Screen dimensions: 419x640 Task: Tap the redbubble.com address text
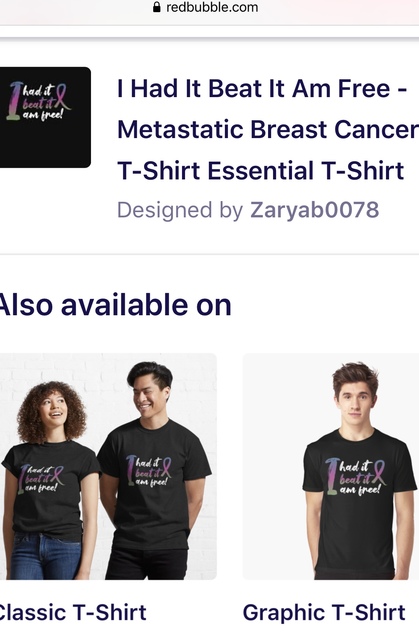tap(212, 7)
